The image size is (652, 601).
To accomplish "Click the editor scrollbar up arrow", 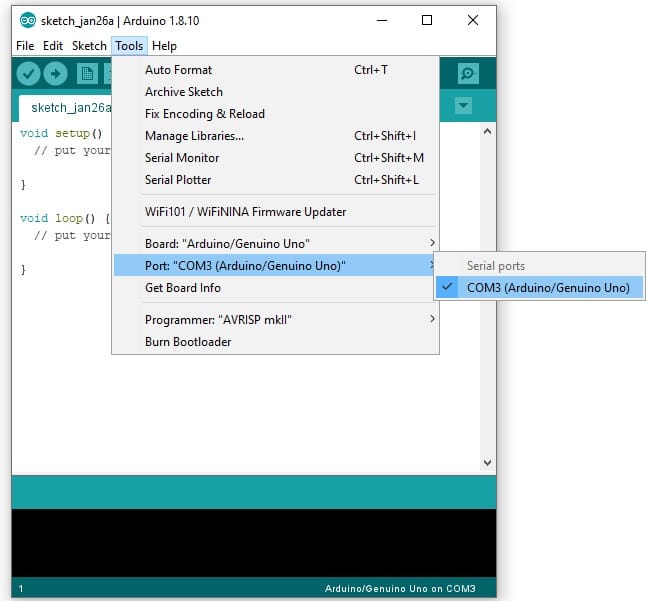I will [488, 131].
